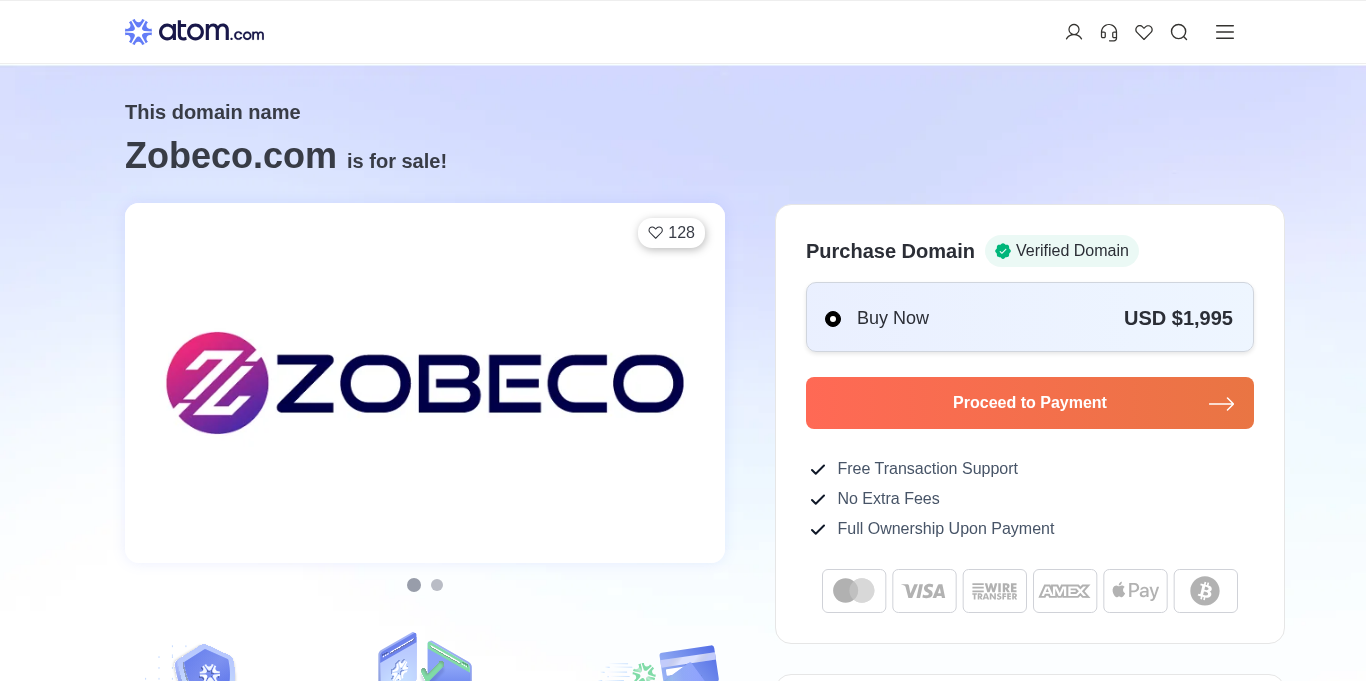1366x681 pixels.
Task: Click the search magnifier icon
Action: pos(1179,32)
